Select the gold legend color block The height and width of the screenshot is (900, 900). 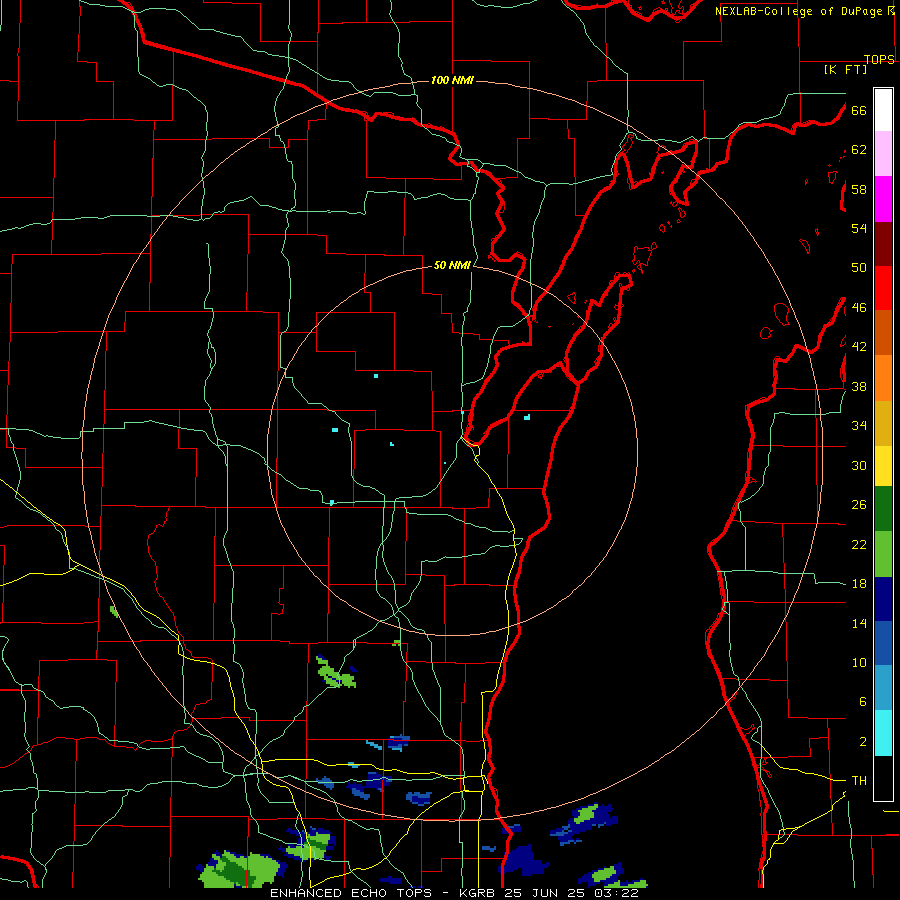coord(883,423)
